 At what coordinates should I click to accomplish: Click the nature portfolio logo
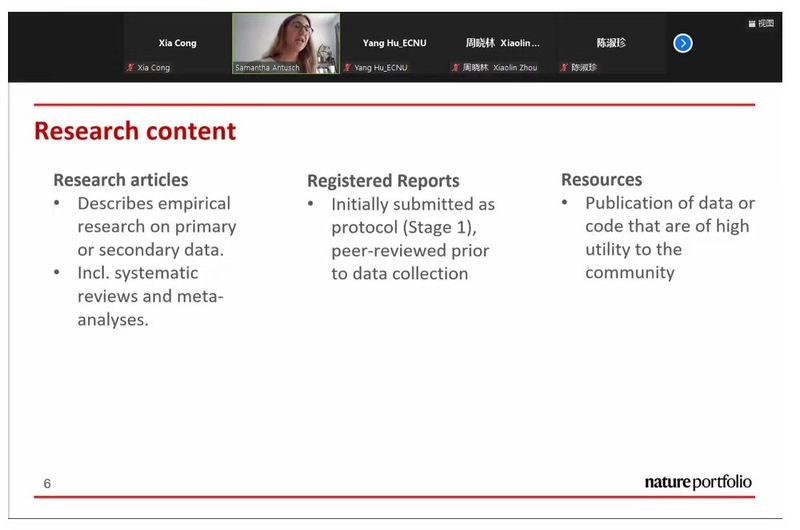point(698,483)
